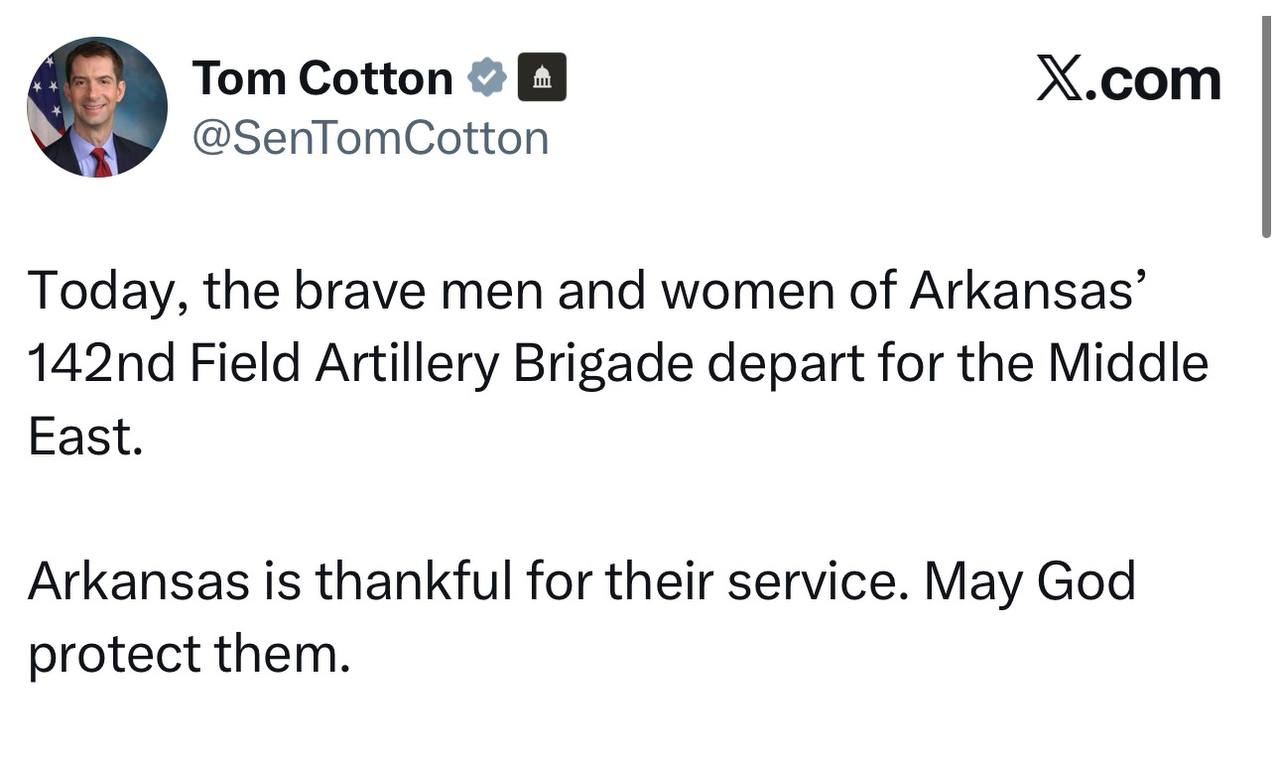Open Tom Cotton's profile picture
The image size is (1280, 759).
(x=97, y=107)
